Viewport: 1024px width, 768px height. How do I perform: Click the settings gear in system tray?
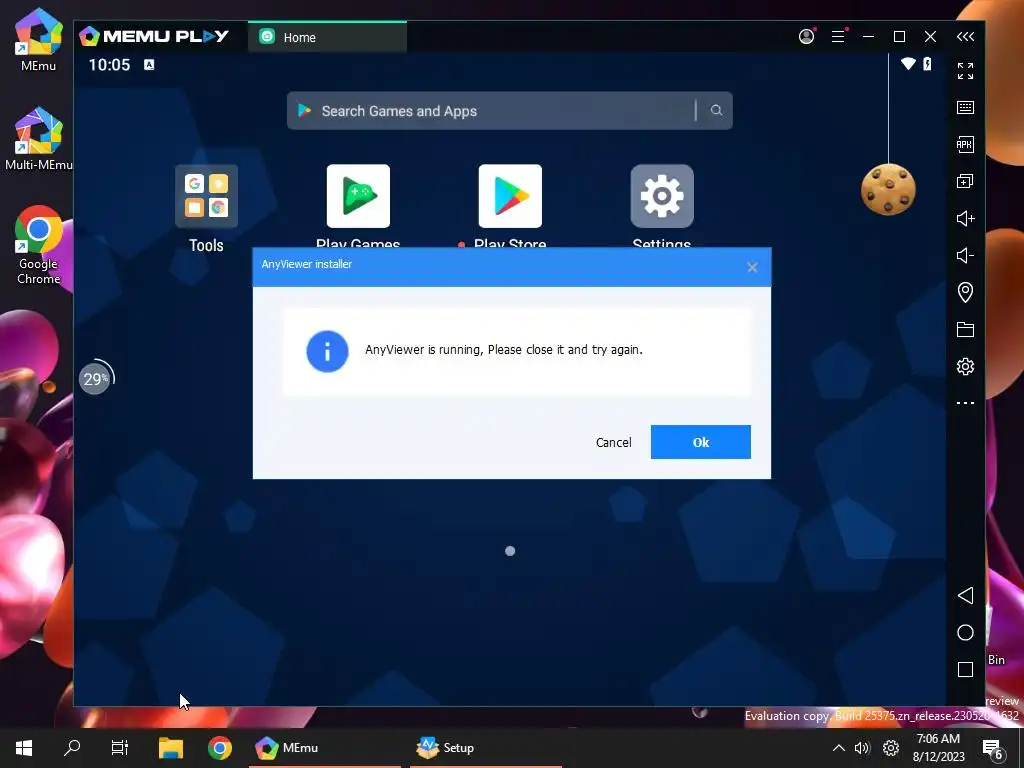(x=891, y=748)
